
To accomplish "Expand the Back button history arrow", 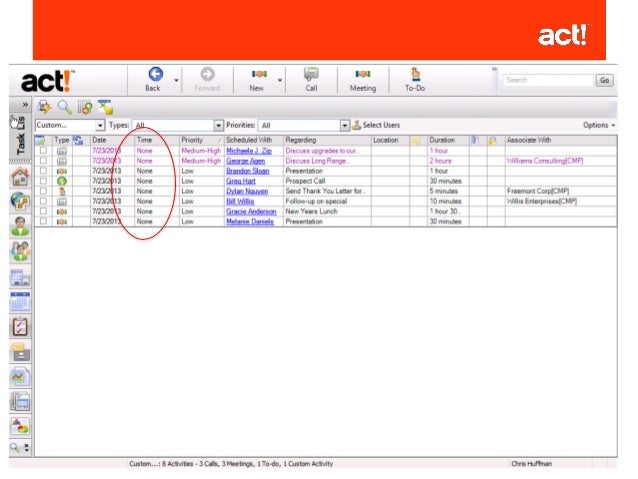I will [x=176, y=80].
